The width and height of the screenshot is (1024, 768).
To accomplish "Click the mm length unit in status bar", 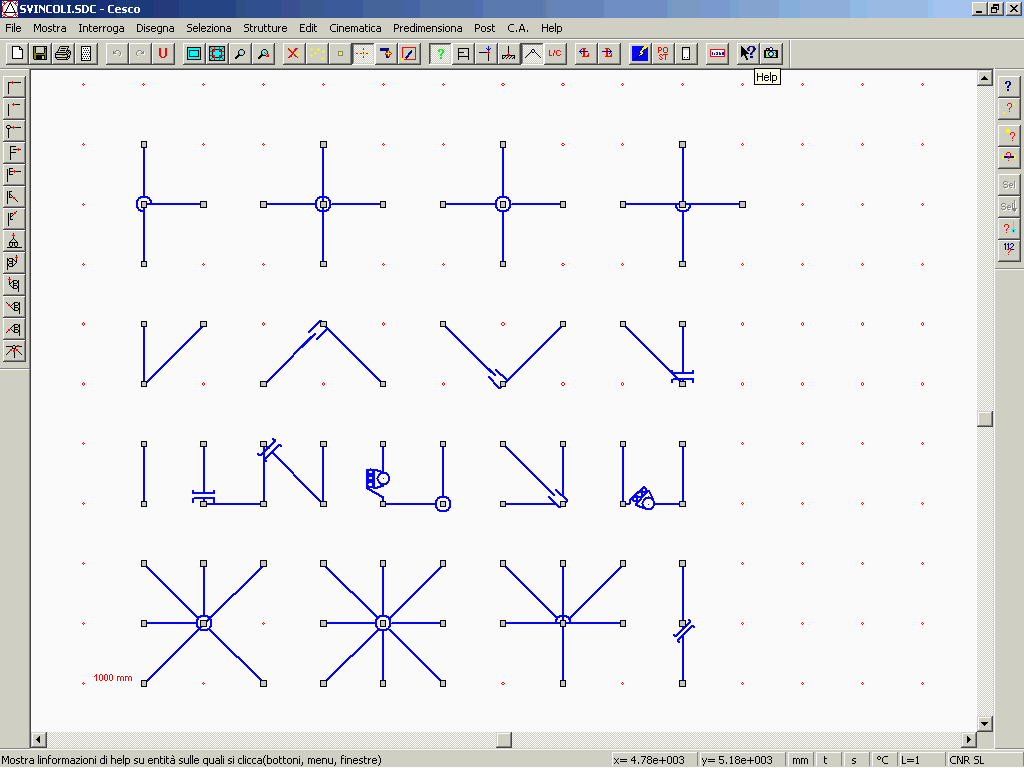I will 800,760.
